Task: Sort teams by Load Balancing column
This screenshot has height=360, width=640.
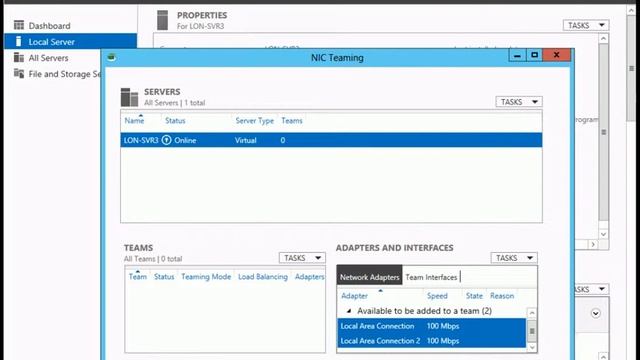Action: [263, 277]
